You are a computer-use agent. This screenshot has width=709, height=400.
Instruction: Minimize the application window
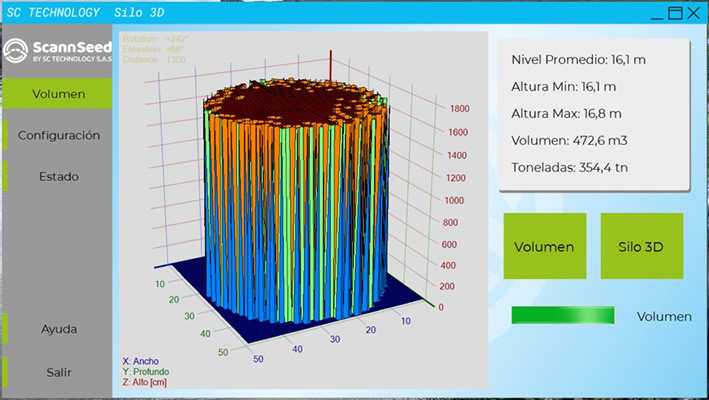pyautogui.click(x=655, y=13)
